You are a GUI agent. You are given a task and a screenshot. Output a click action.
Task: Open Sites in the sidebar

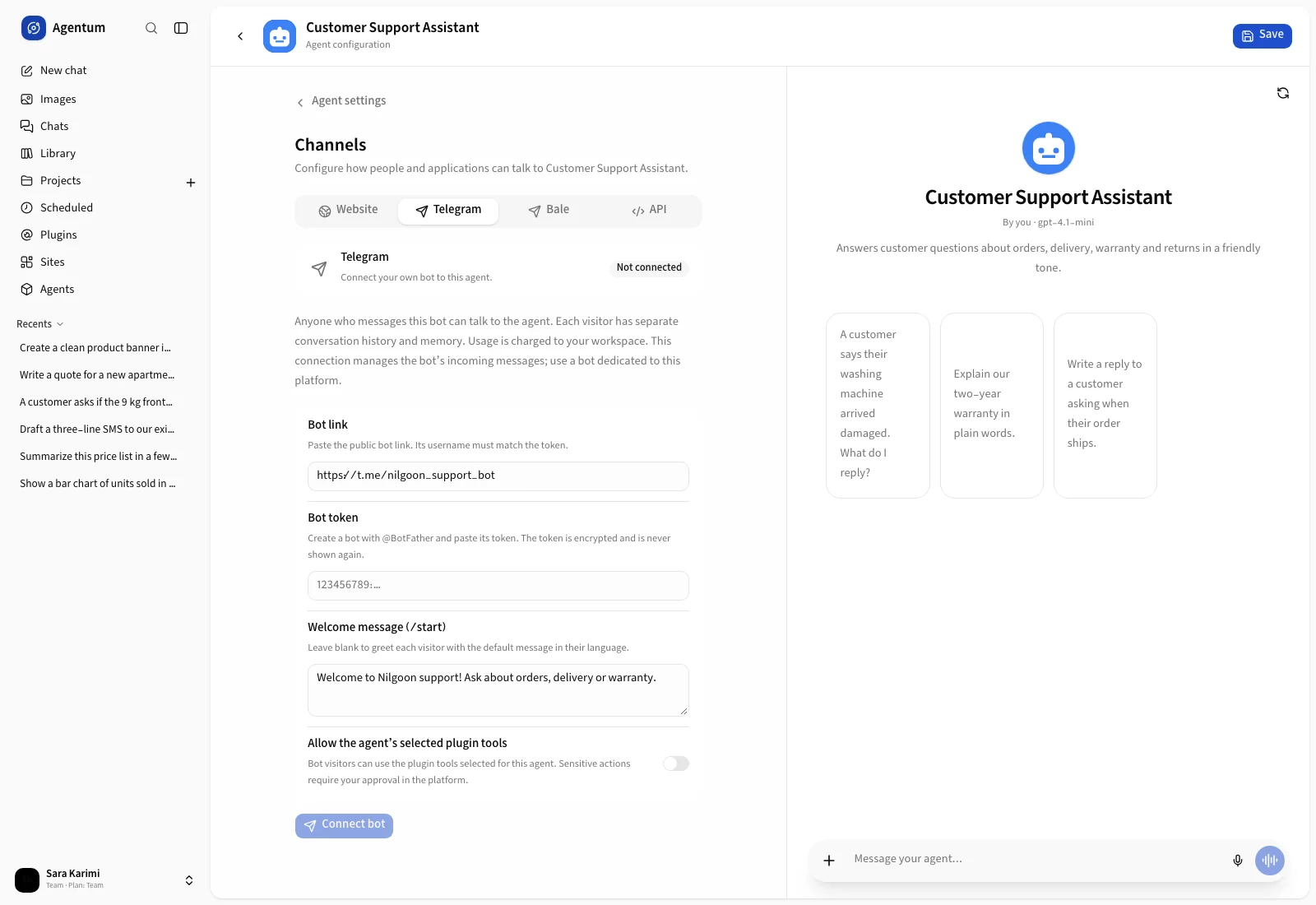tap(105, 262)
